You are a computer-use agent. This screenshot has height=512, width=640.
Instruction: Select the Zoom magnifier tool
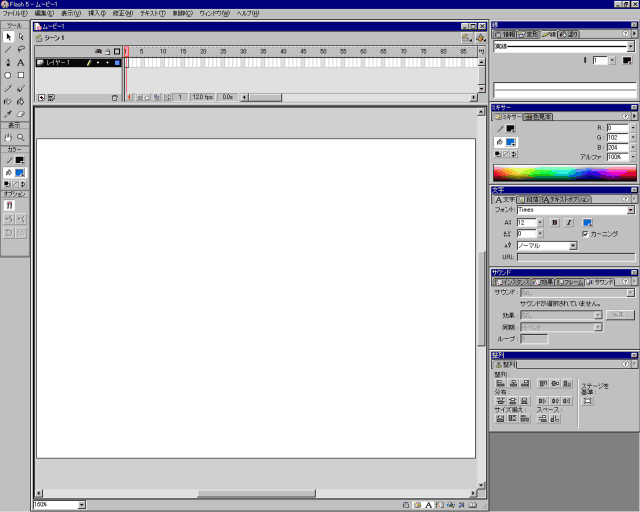click(21, 137)
